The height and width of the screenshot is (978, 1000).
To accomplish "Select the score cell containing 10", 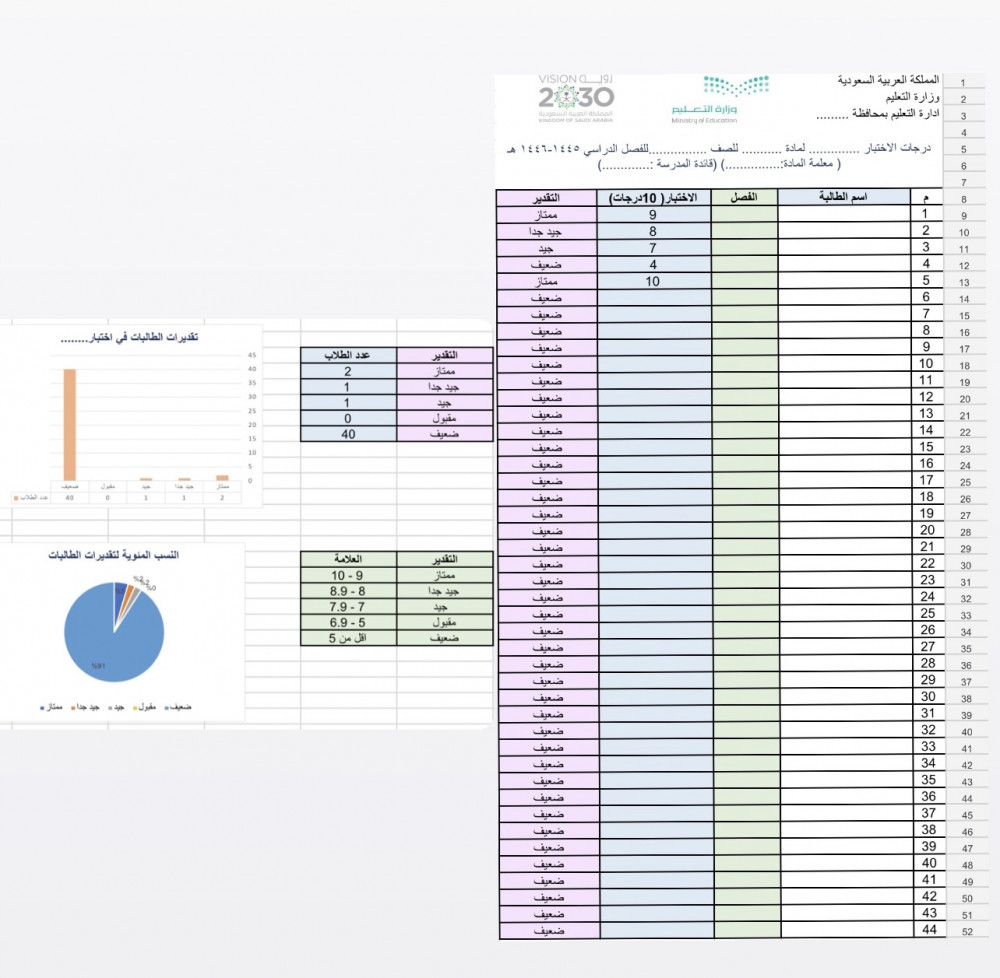I will pos(653,282).
